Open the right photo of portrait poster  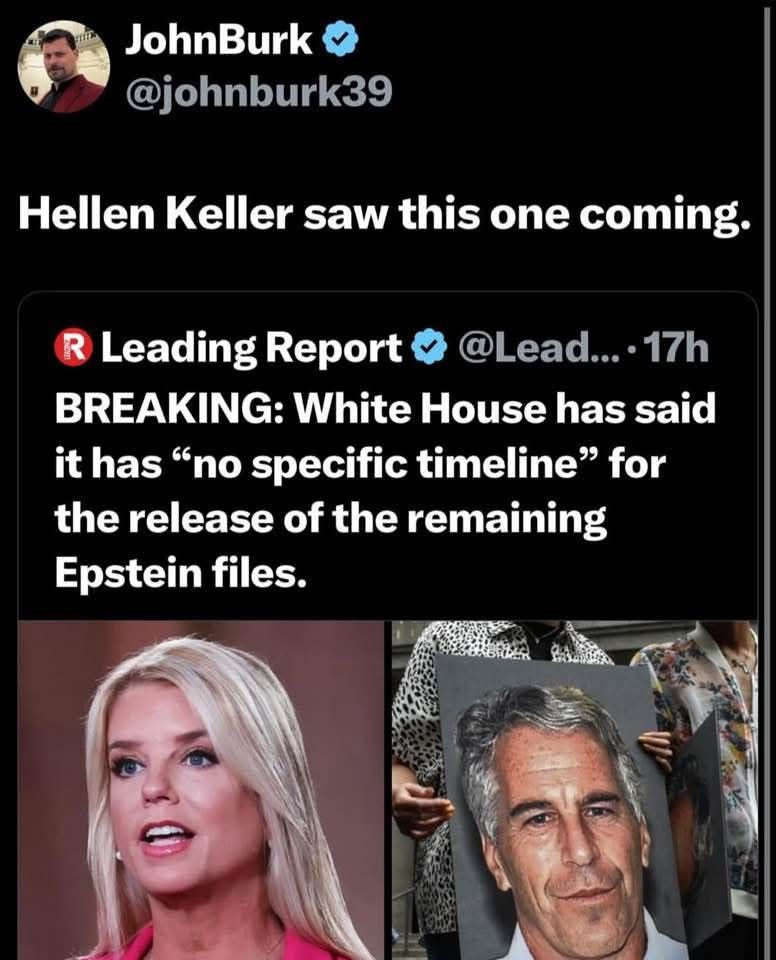[575, 790]
